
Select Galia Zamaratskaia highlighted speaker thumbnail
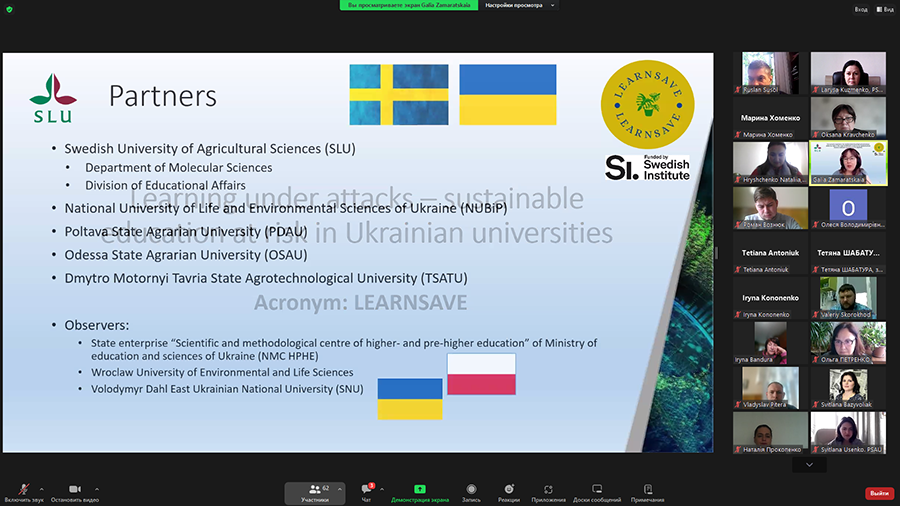pos(848,163)
